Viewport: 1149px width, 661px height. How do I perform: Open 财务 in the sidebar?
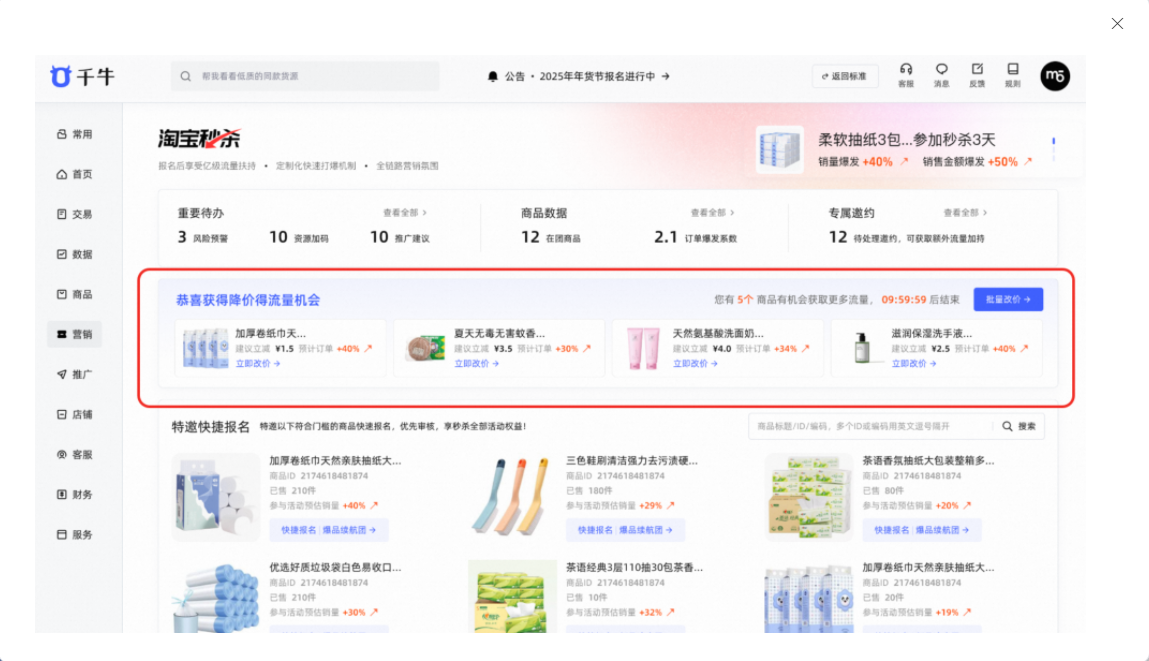pyautogui.click(x=74, y=495)
